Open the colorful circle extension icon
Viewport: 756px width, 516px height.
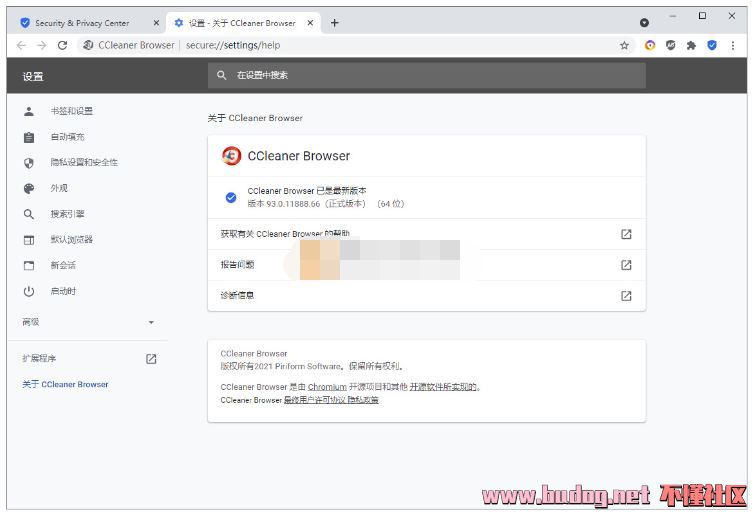coord(650,45)
